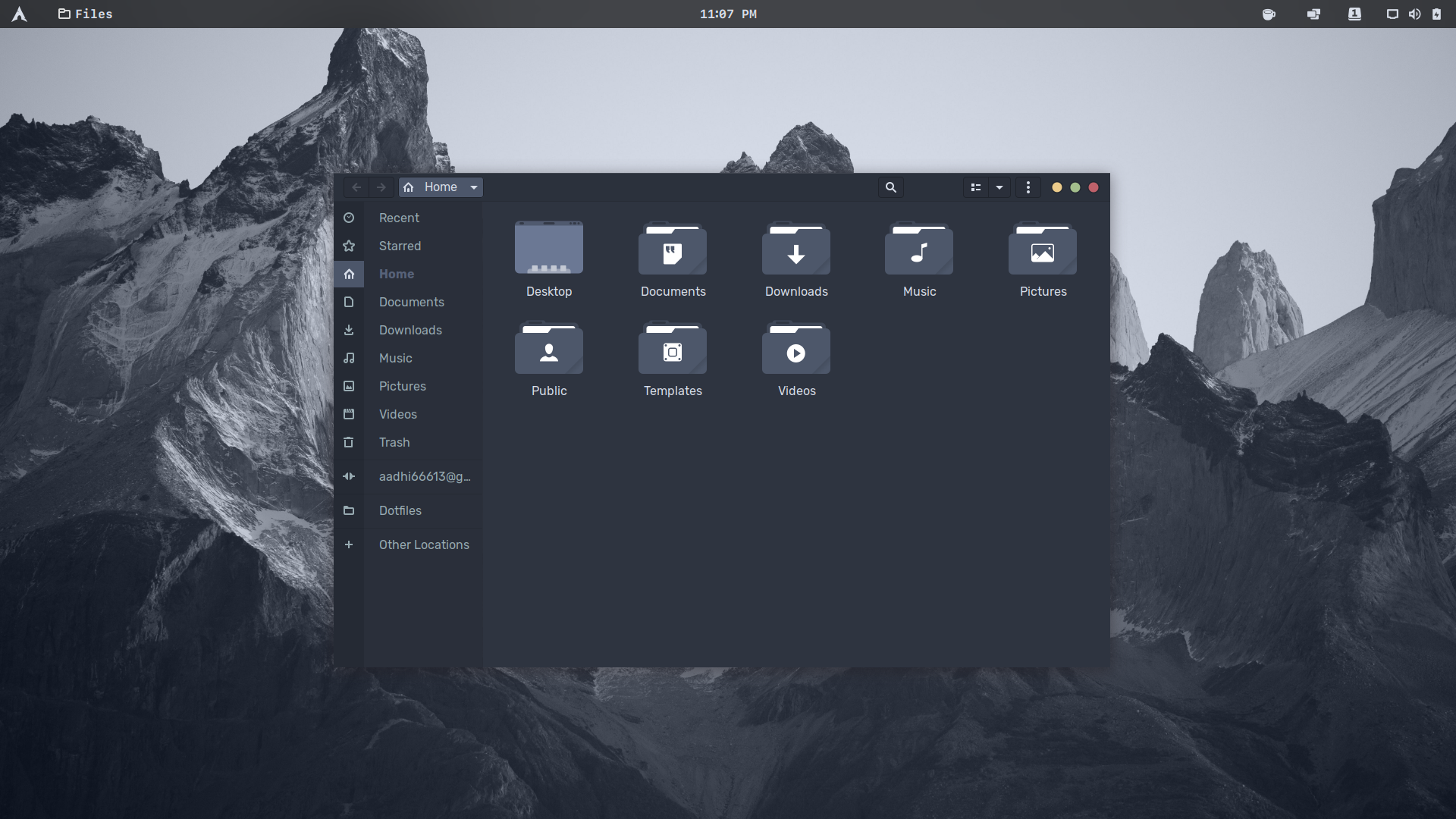Open the Music folder in grid

coord(919,250)
